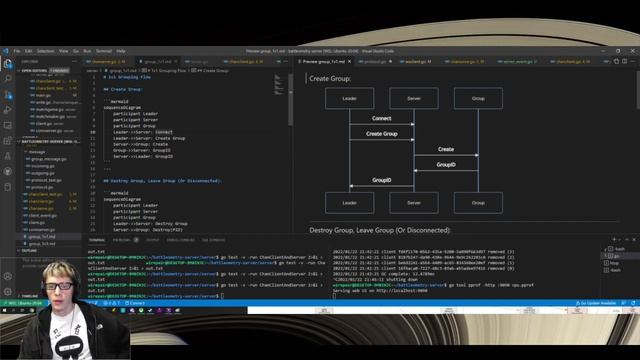Click the feedback icon in status bar

click(624, 303)
